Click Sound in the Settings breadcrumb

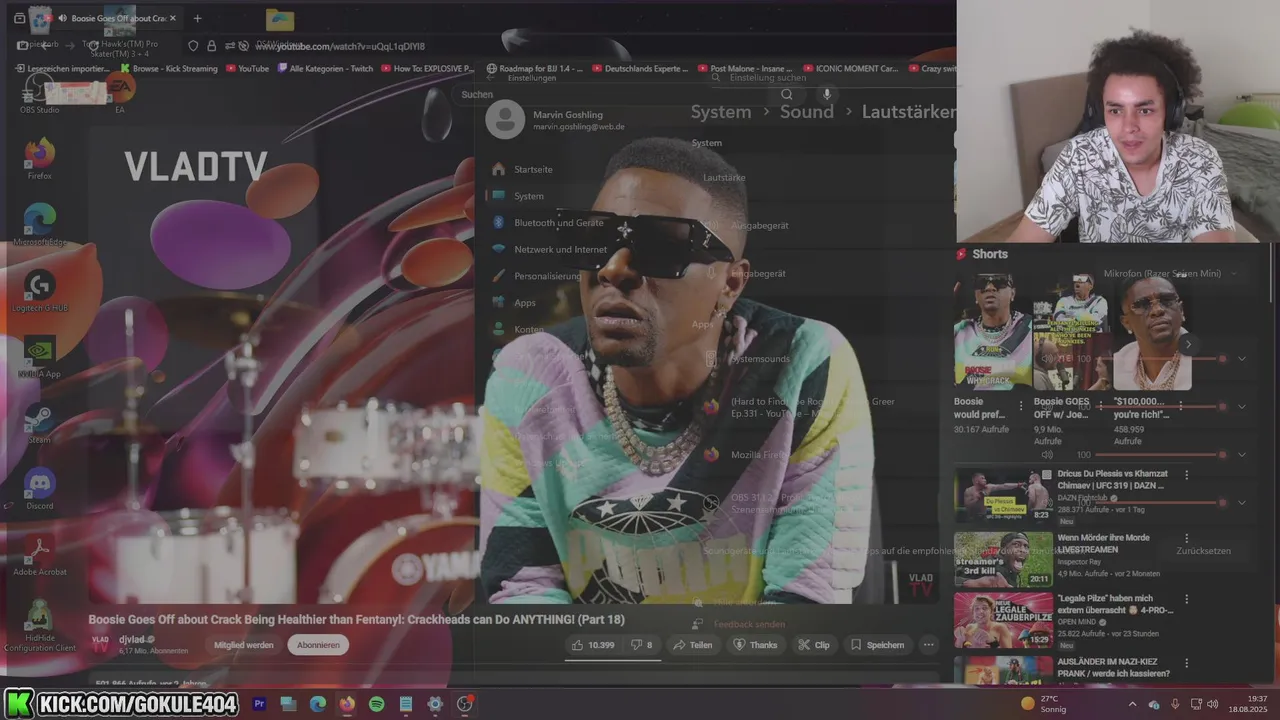tap(807, 112)
